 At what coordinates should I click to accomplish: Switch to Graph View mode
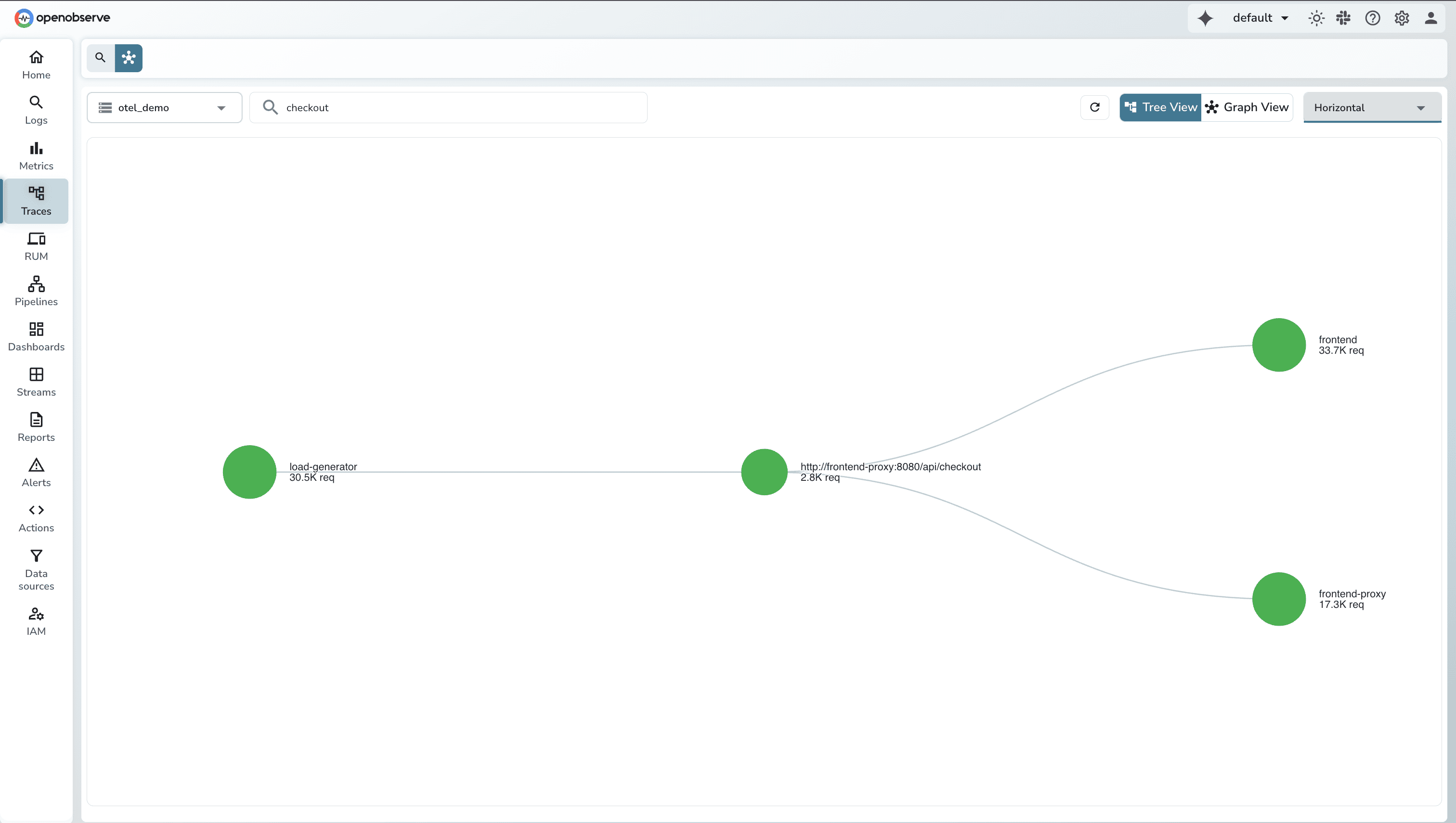pos(1247,107)
